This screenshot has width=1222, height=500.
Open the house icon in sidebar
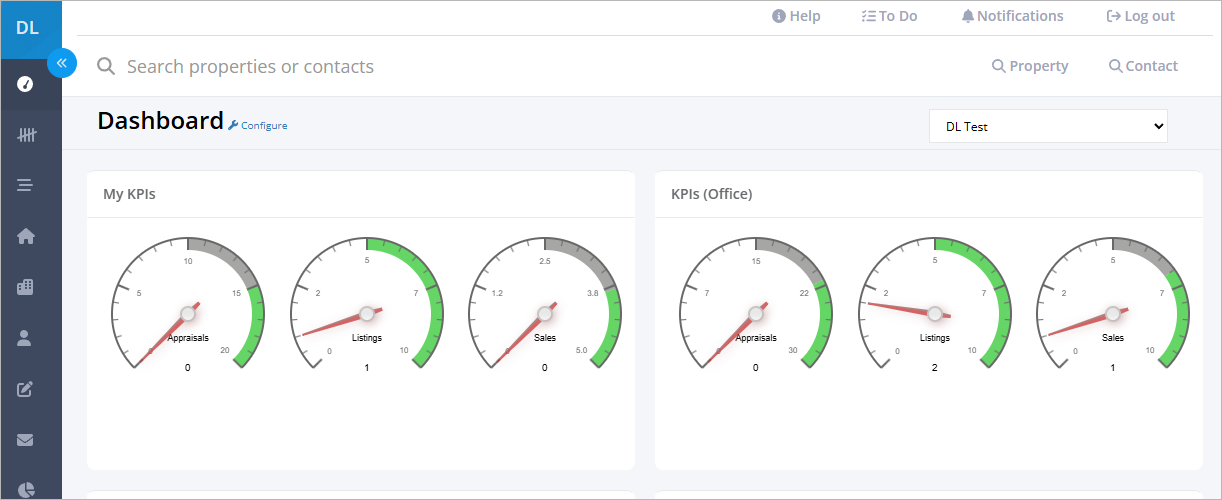point(26,236)
